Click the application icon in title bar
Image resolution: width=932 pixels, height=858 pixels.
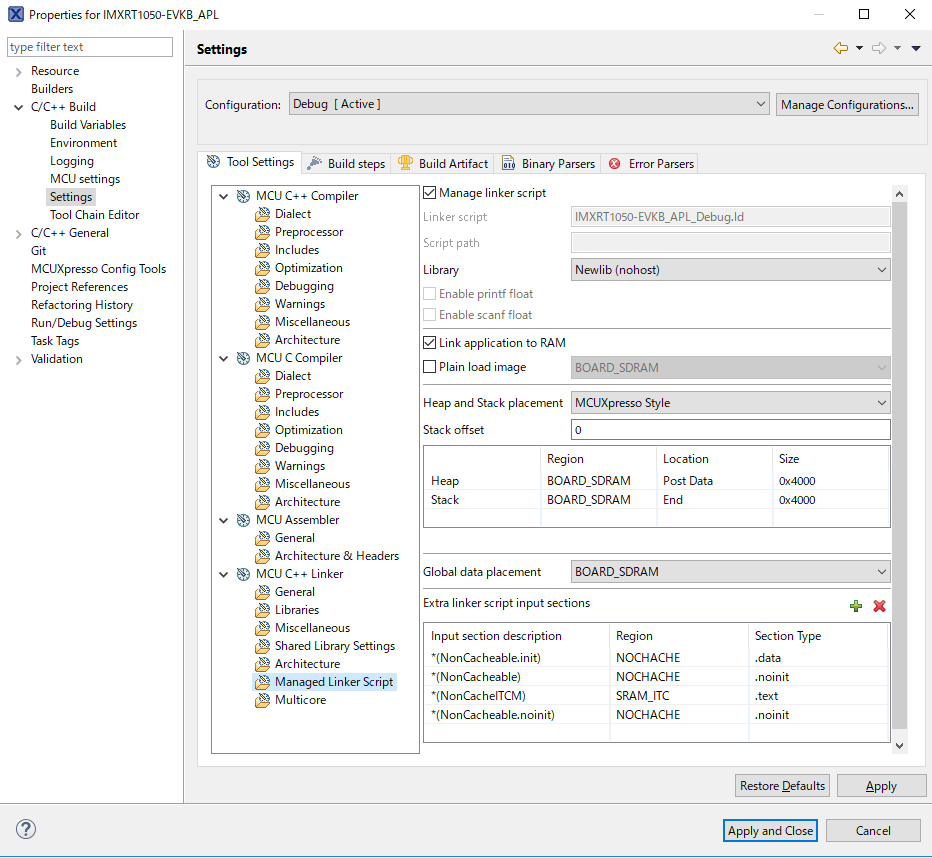(x=16, y=14)
